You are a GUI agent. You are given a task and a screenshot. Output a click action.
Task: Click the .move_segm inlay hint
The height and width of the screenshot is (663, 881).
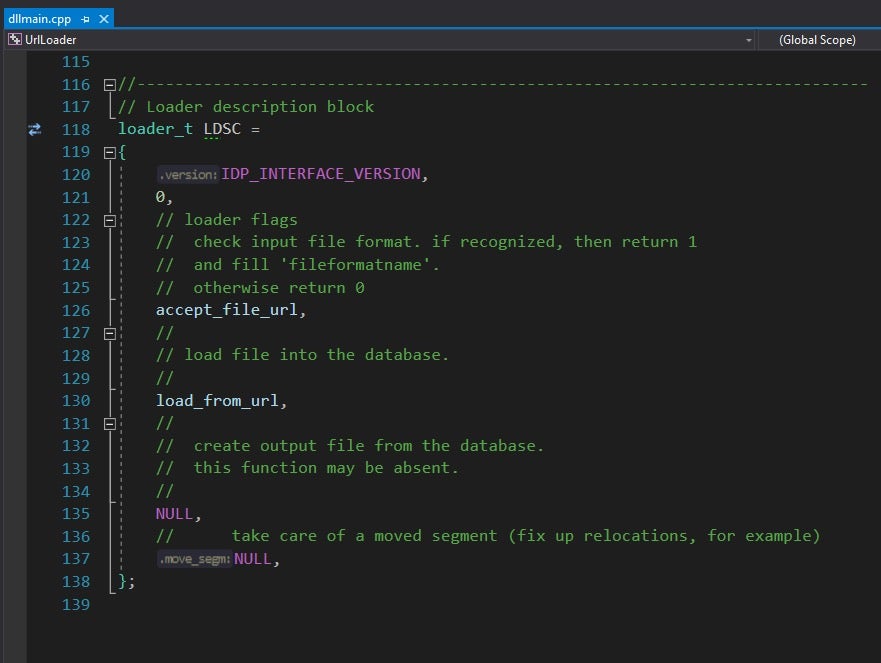pyautogui.click(x=194, y=560)
